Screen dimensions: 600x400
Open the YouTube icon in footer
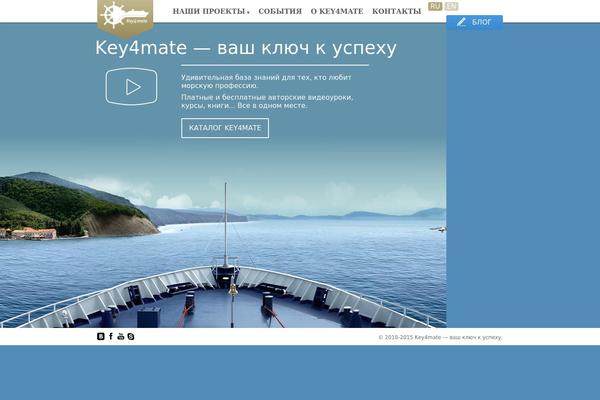[121, 336]
